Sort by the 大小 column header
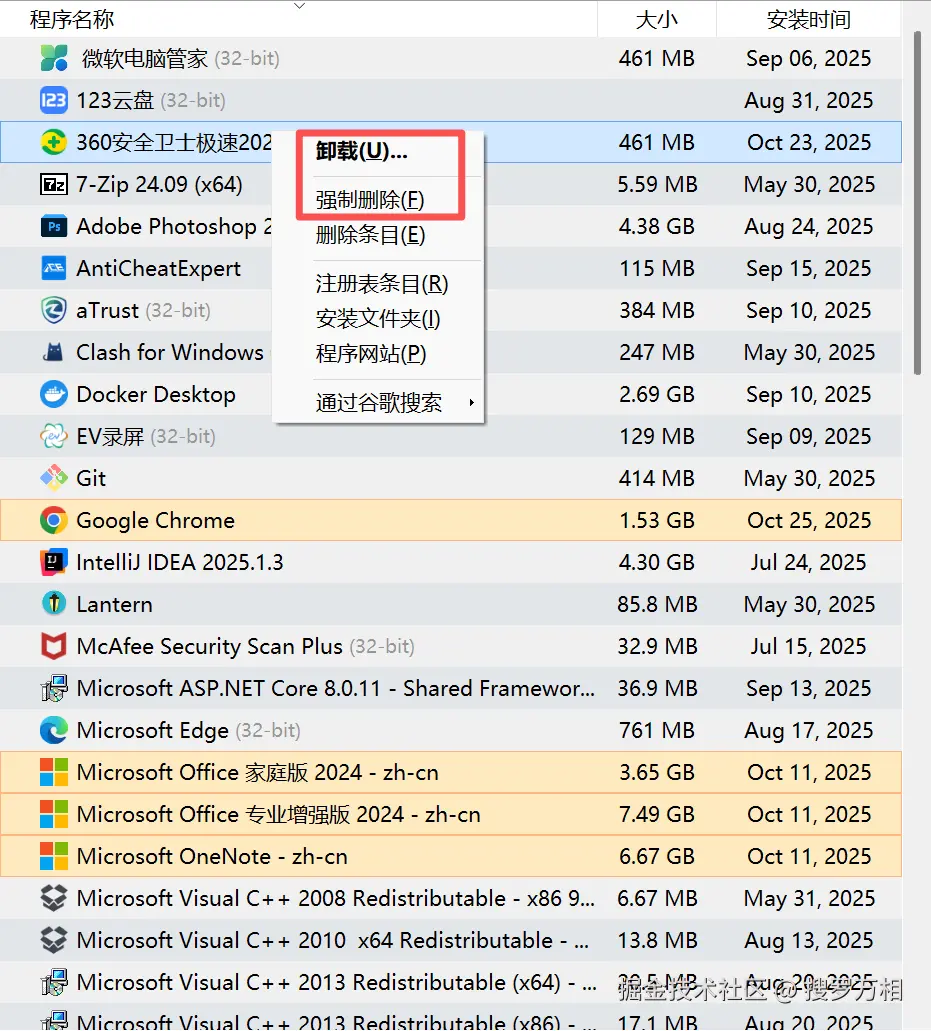The height and width of the screenshot is (1031, 931). coord(657,19)
